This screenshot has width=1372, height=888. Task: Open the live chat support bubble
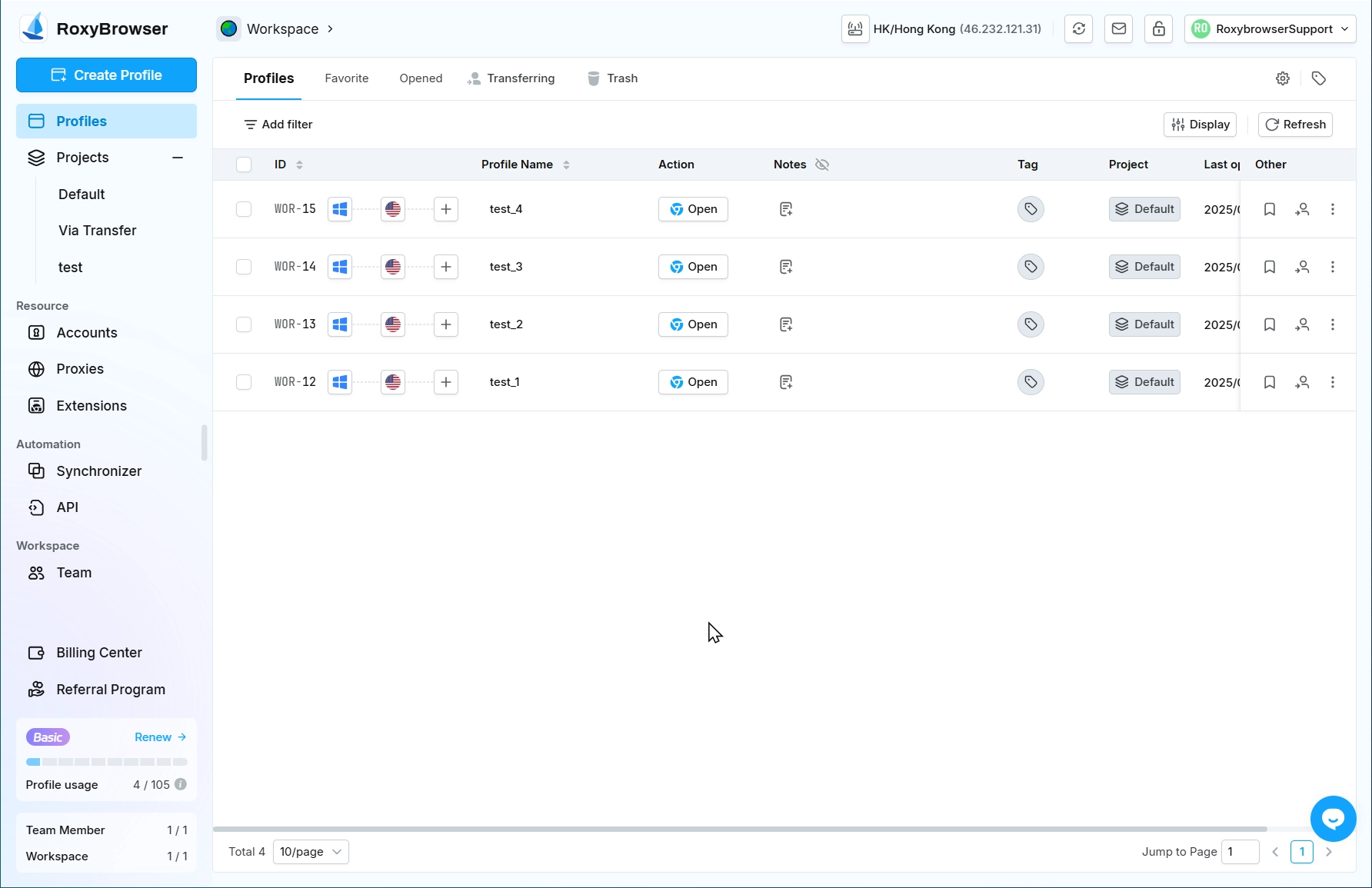[1333, 819]
